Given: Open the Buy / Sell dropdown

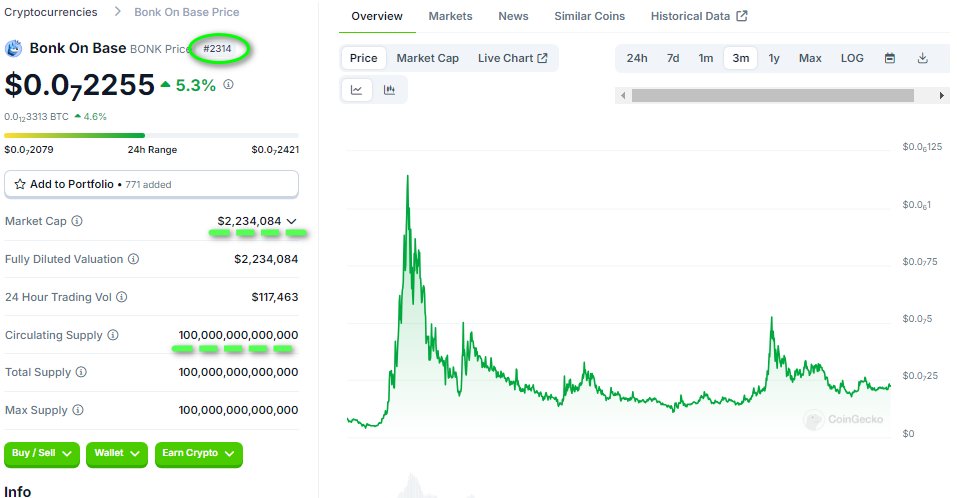Looking at the screenshot, I should [42, 453].
